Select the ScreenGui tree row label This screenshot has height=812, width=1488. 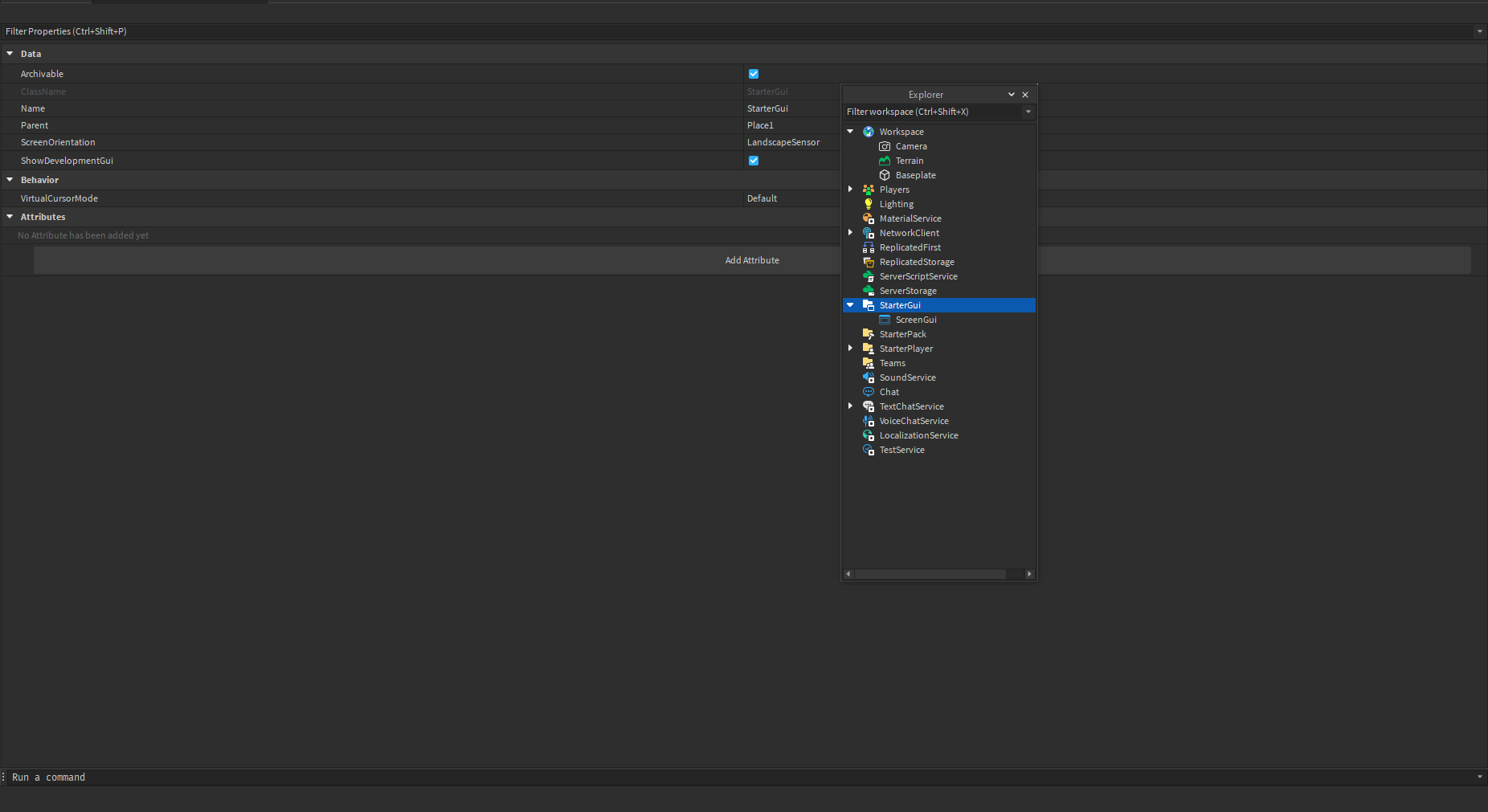point(916,320)
